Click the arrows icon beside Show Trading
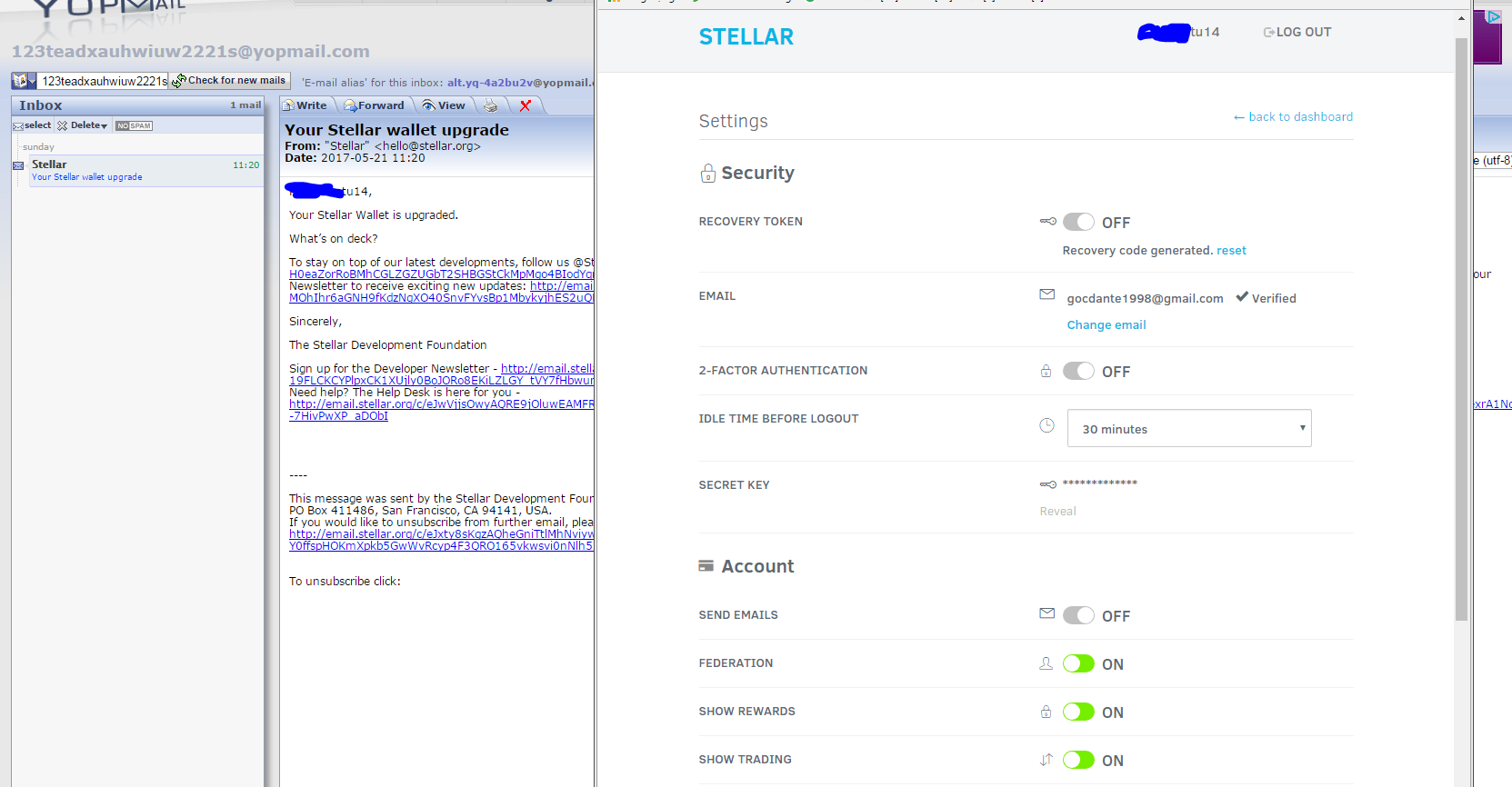The height and width of the screenshot is (787, 1512). 1046,760
